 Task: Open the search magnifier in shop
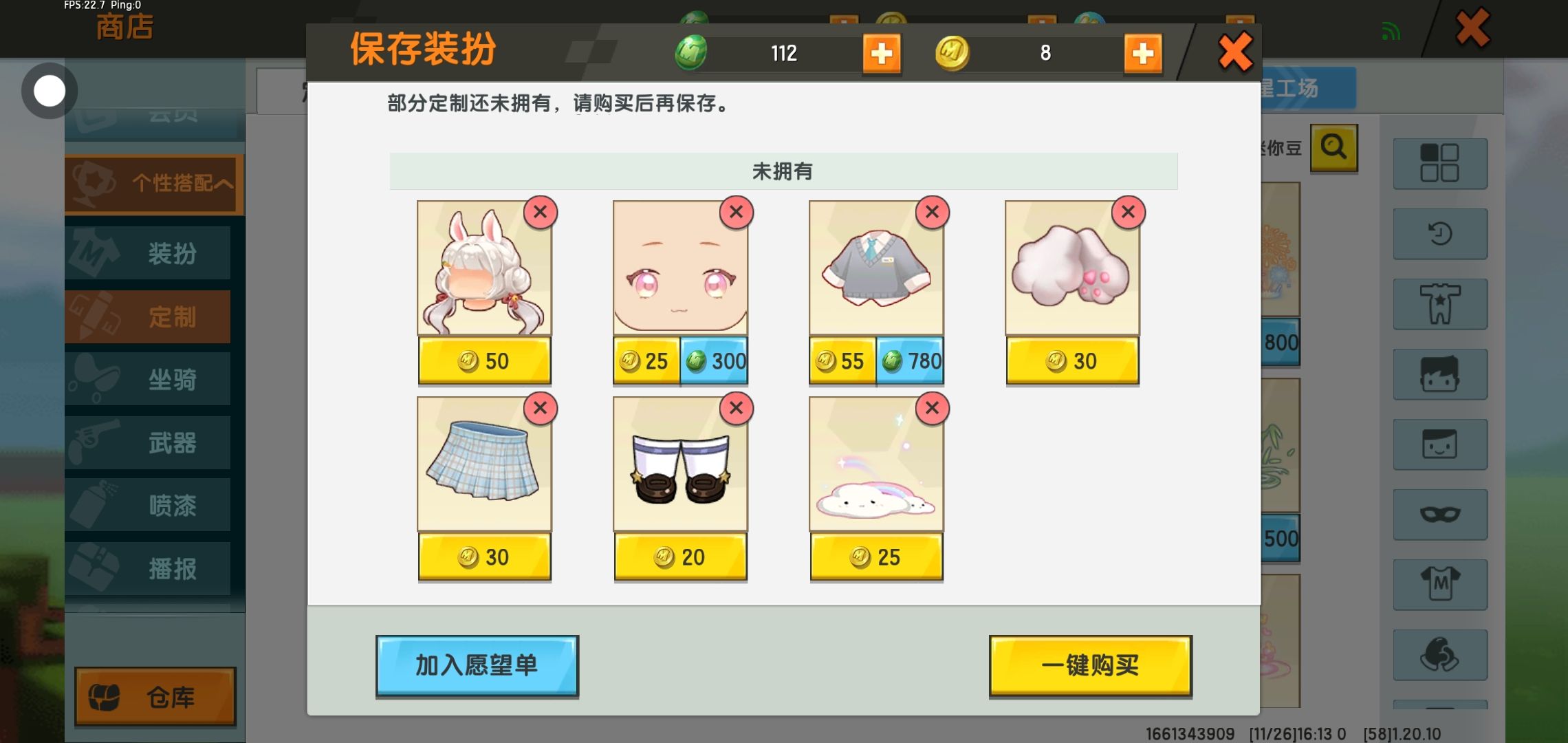coord(1334,147)
